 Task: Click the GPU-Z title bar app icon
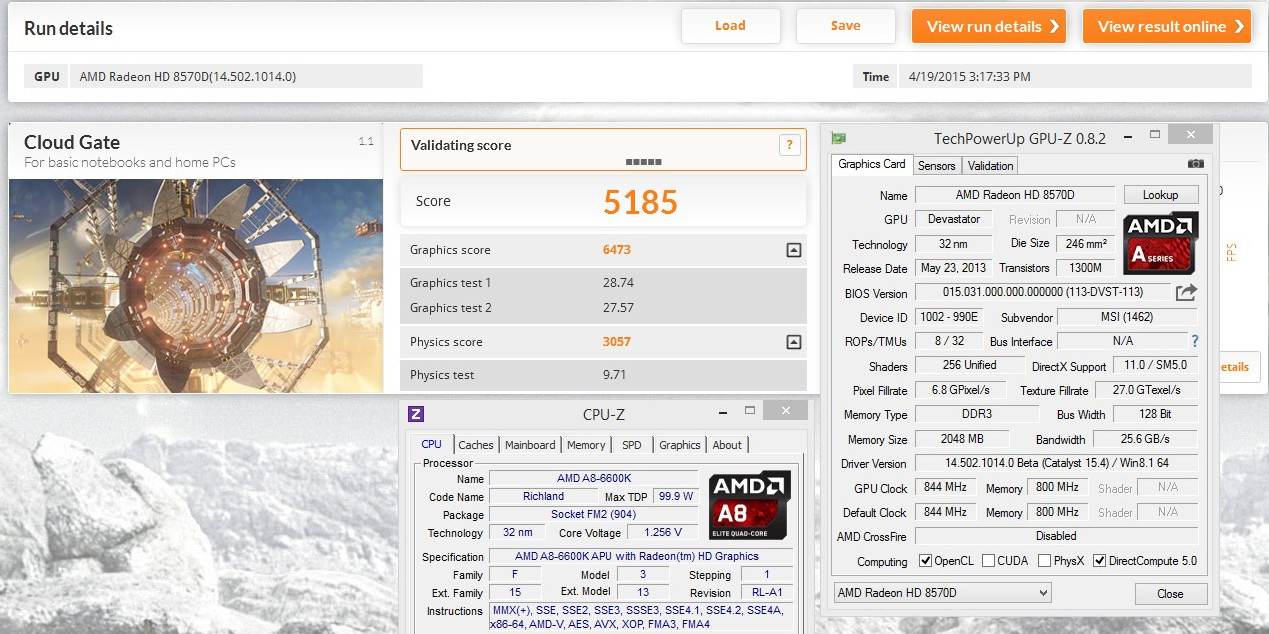[839, 138]
